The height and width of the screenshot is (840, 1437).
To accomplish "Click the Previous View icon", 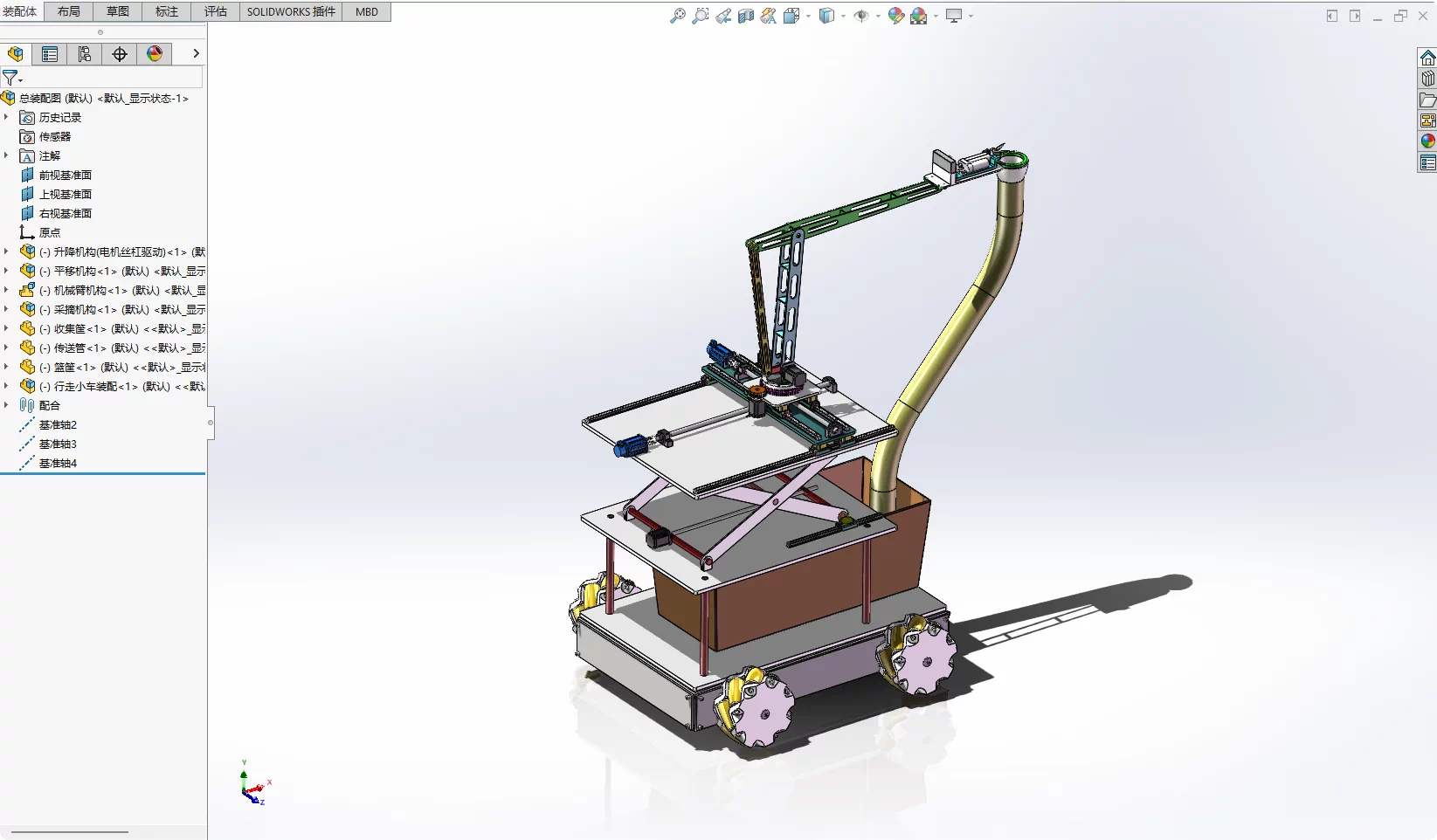I will tap(722, 16).
